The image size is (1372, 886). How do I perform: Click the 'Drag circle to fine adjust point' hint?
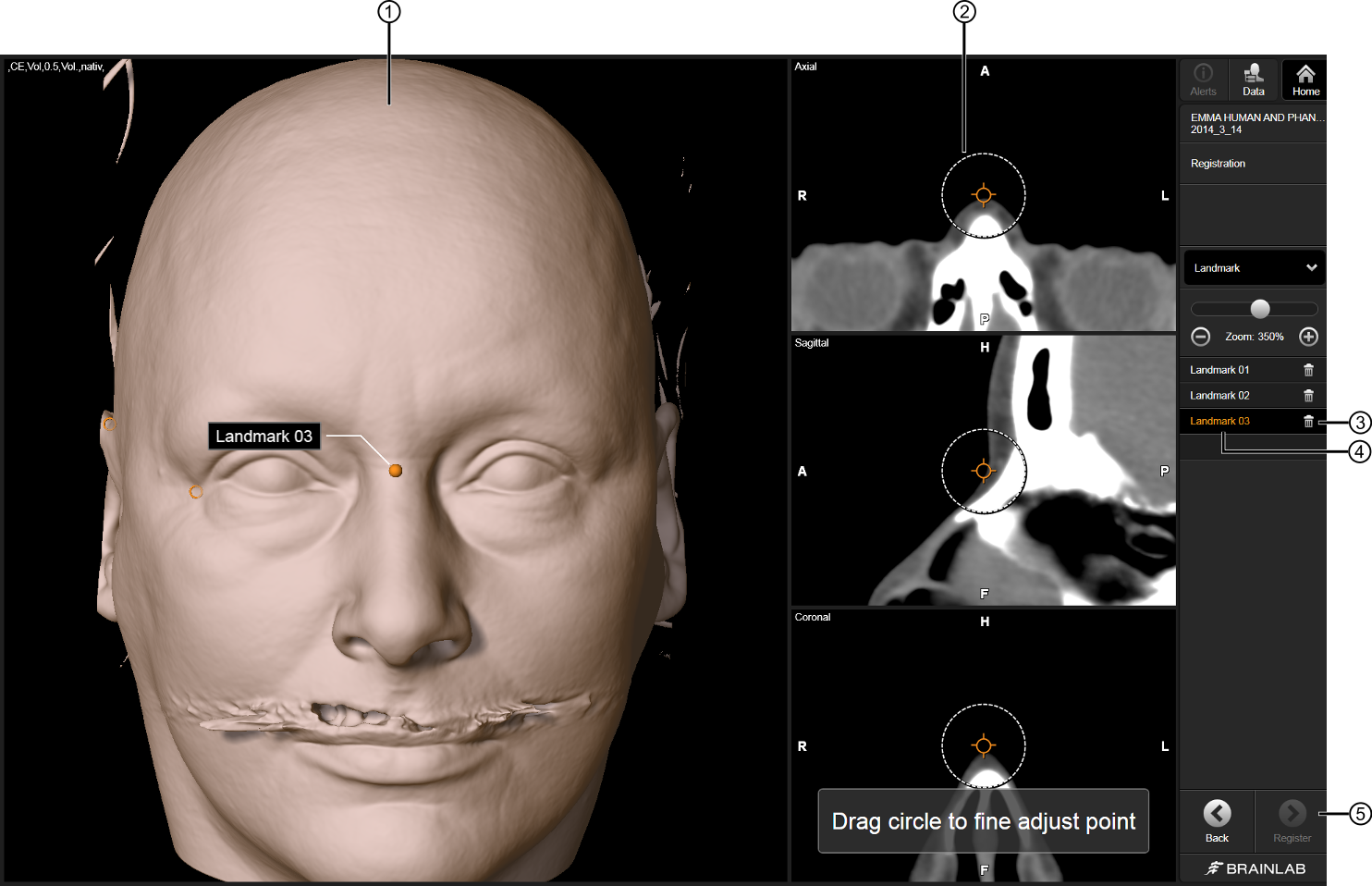click(984, 821)
